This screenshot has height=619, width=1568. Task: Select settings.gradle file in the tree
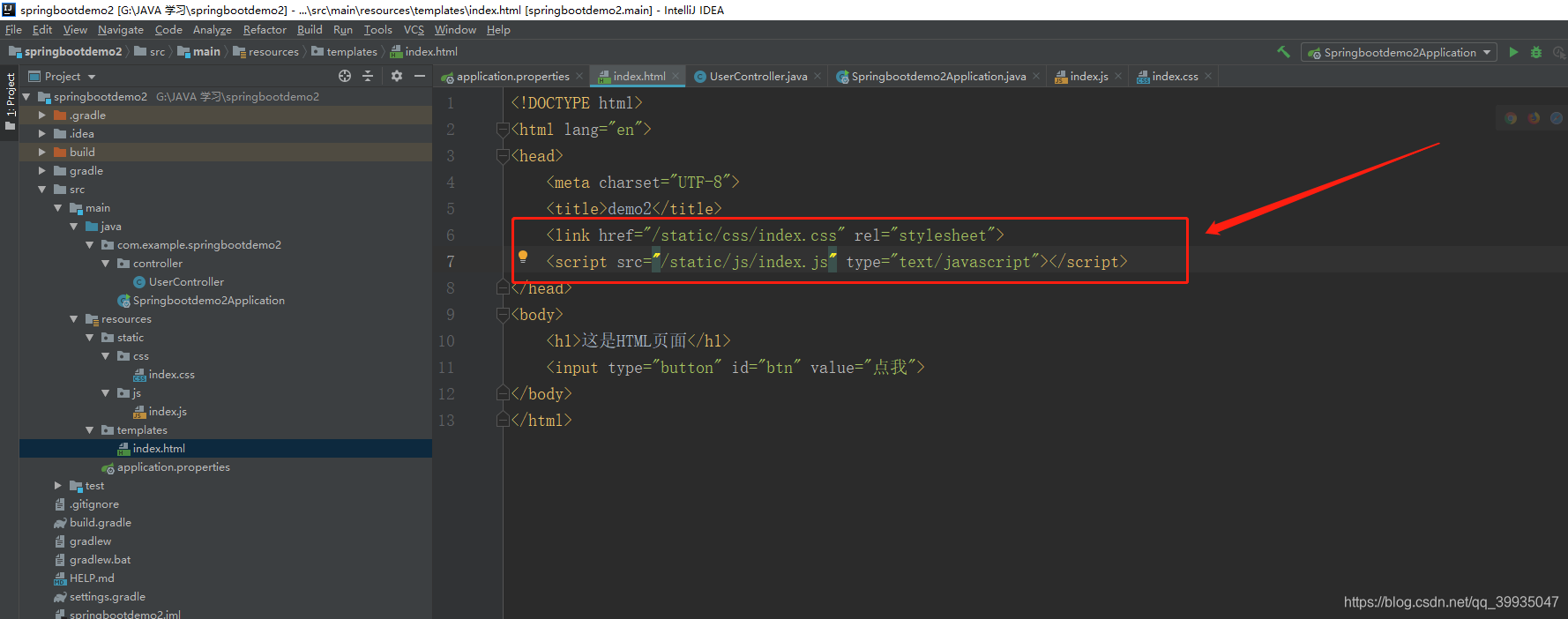[100, 597]
